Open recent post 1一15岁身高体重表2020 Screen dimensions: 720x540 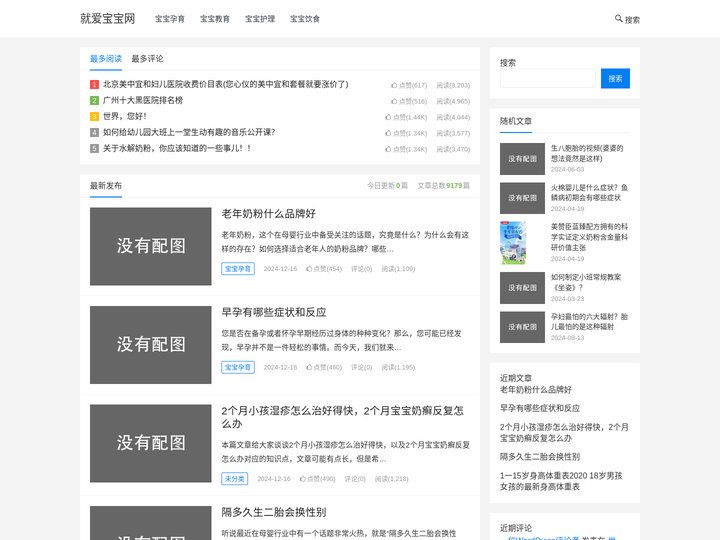561,481
